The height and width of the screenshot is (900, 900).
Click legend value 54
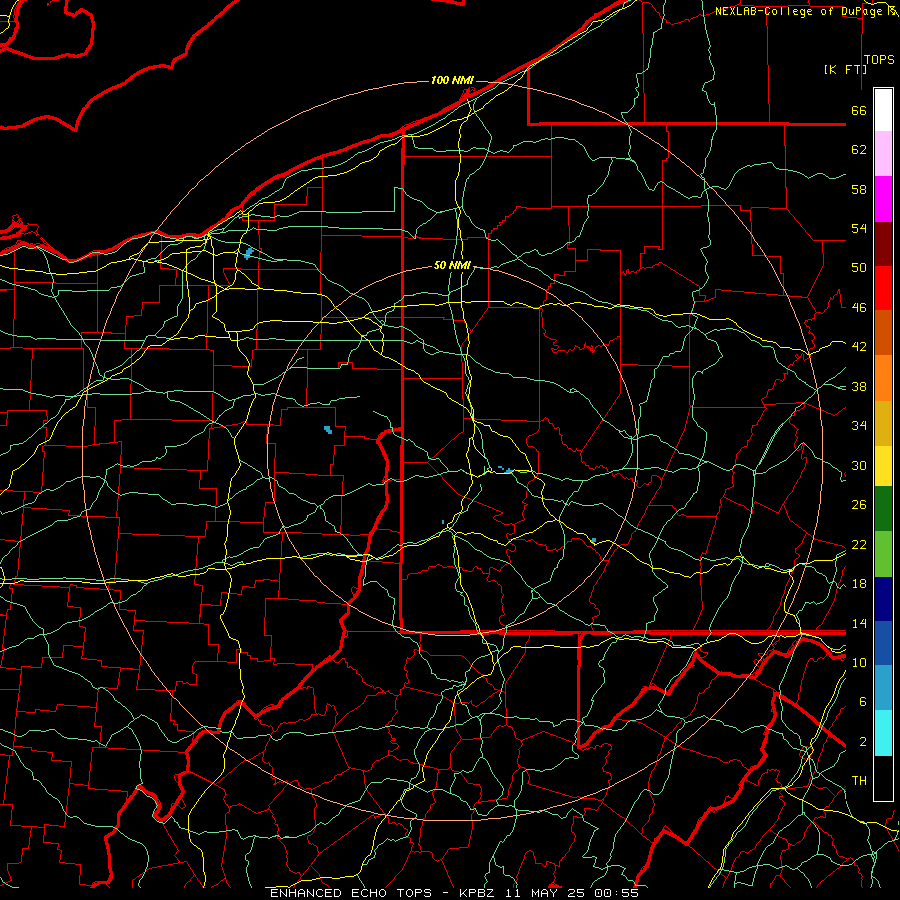pos(859,228)
